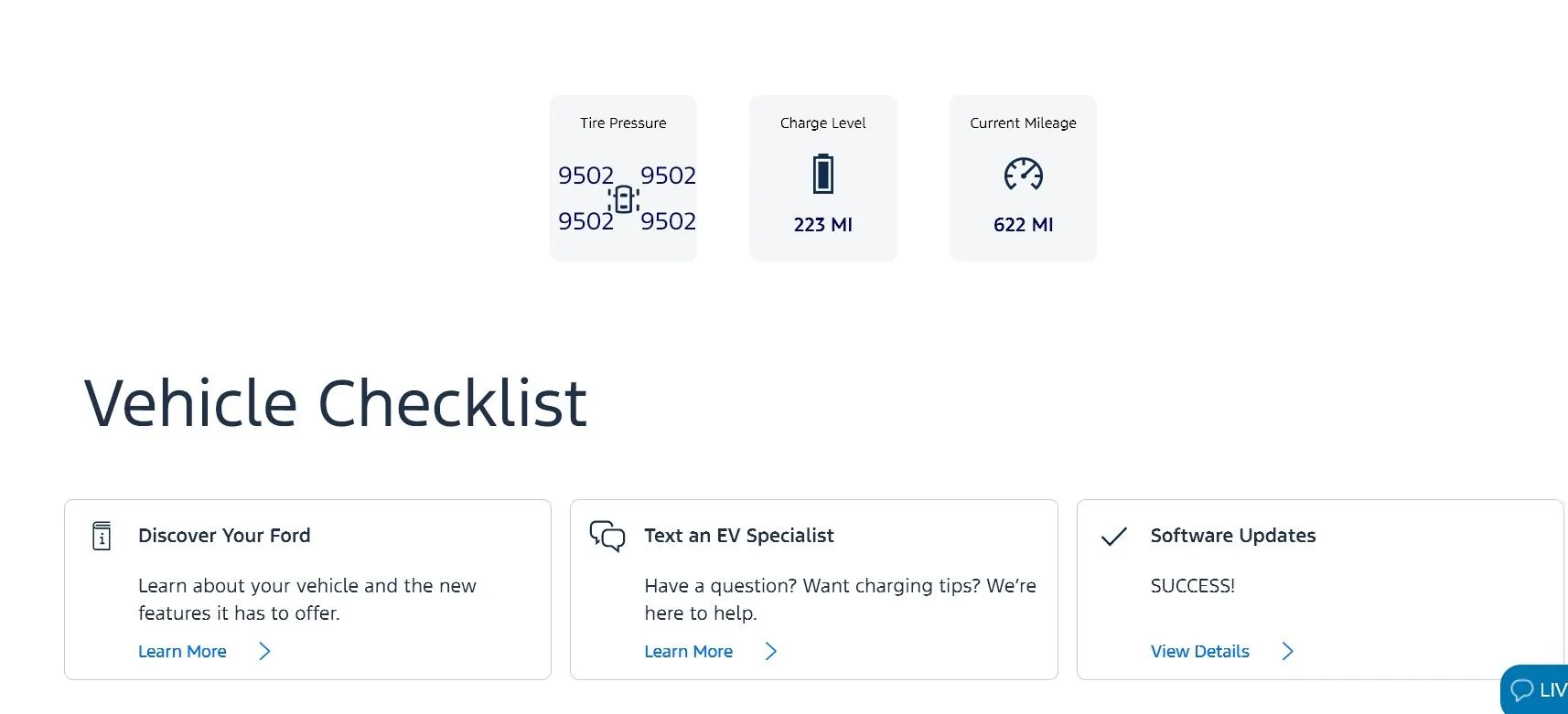1568x714 pixels.
Task: Open View Details for Software Updates
Action: coord(1199,651)
